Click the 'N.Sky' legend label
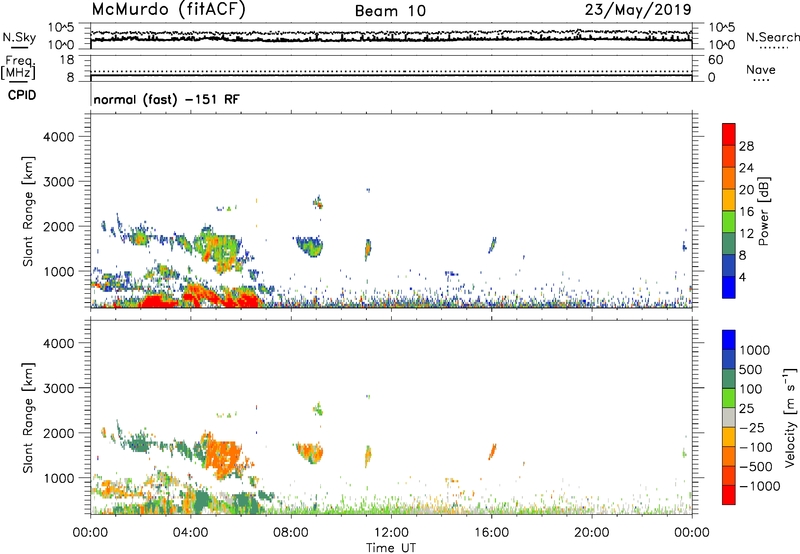 (x=19, y=37)
